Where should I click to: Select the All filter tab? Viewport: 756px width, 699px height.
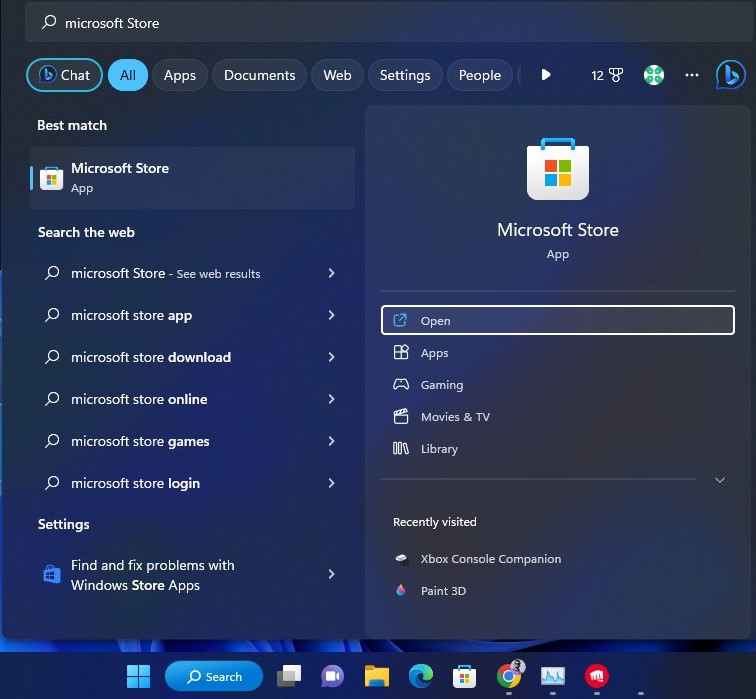point(128,75)
